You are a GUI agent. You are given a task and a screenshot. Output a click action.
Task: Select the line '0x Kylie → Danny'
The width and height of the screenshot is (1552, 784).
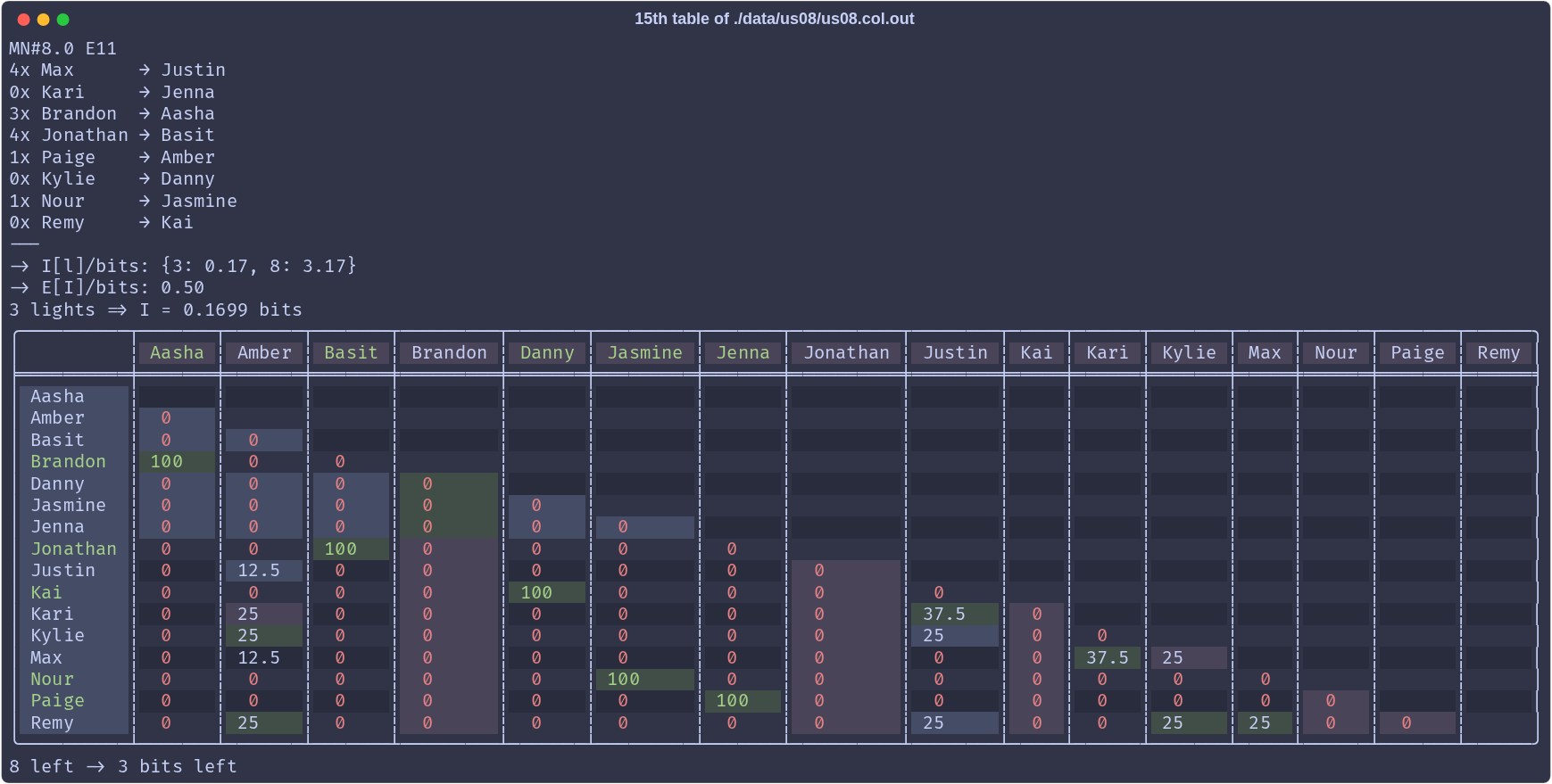coord(112,178)
